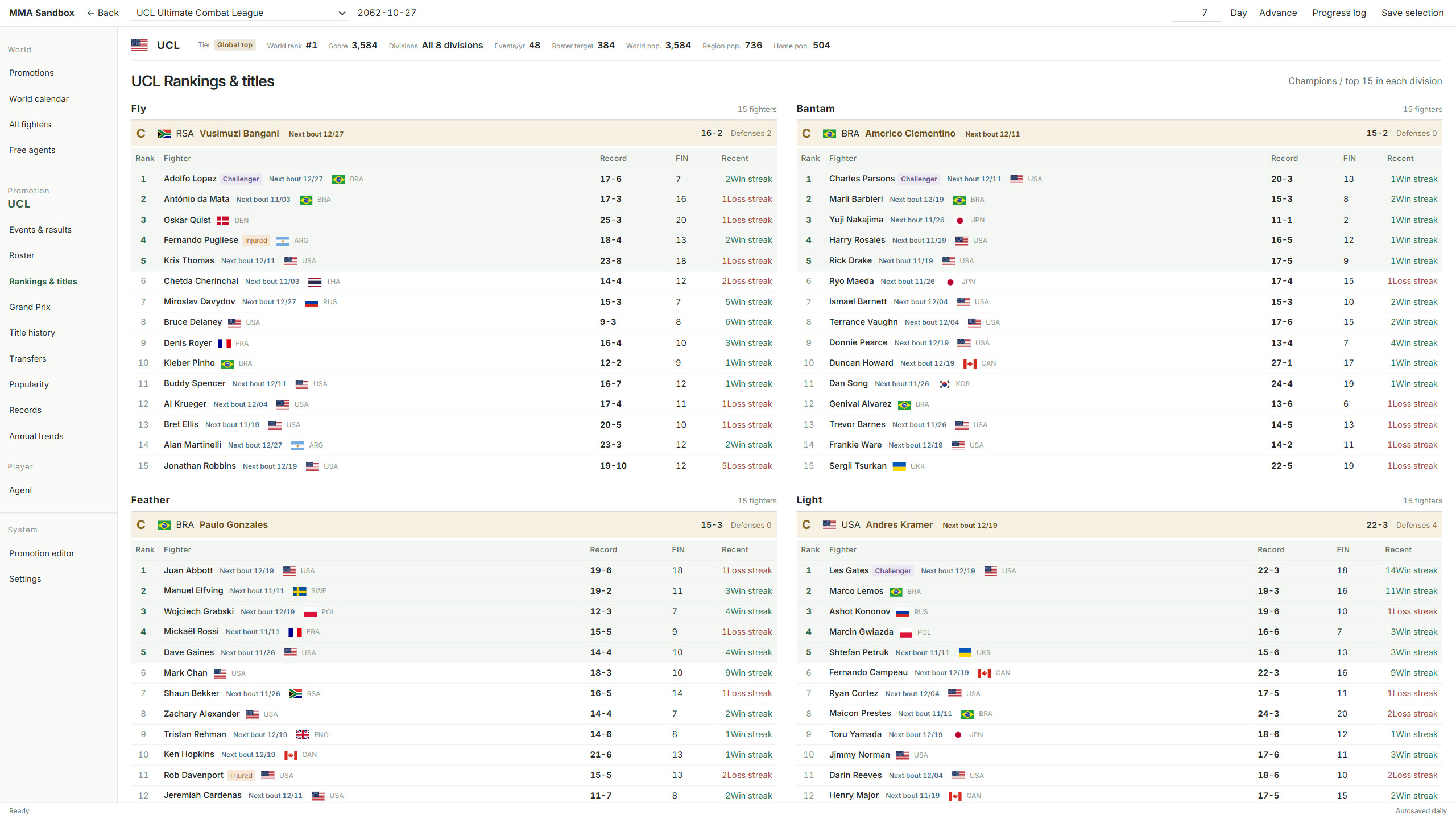The height and width of the screenshot is (819, 1456).
Task: Click the Fly champion 'C' badge
Action: tap(141, 134)
